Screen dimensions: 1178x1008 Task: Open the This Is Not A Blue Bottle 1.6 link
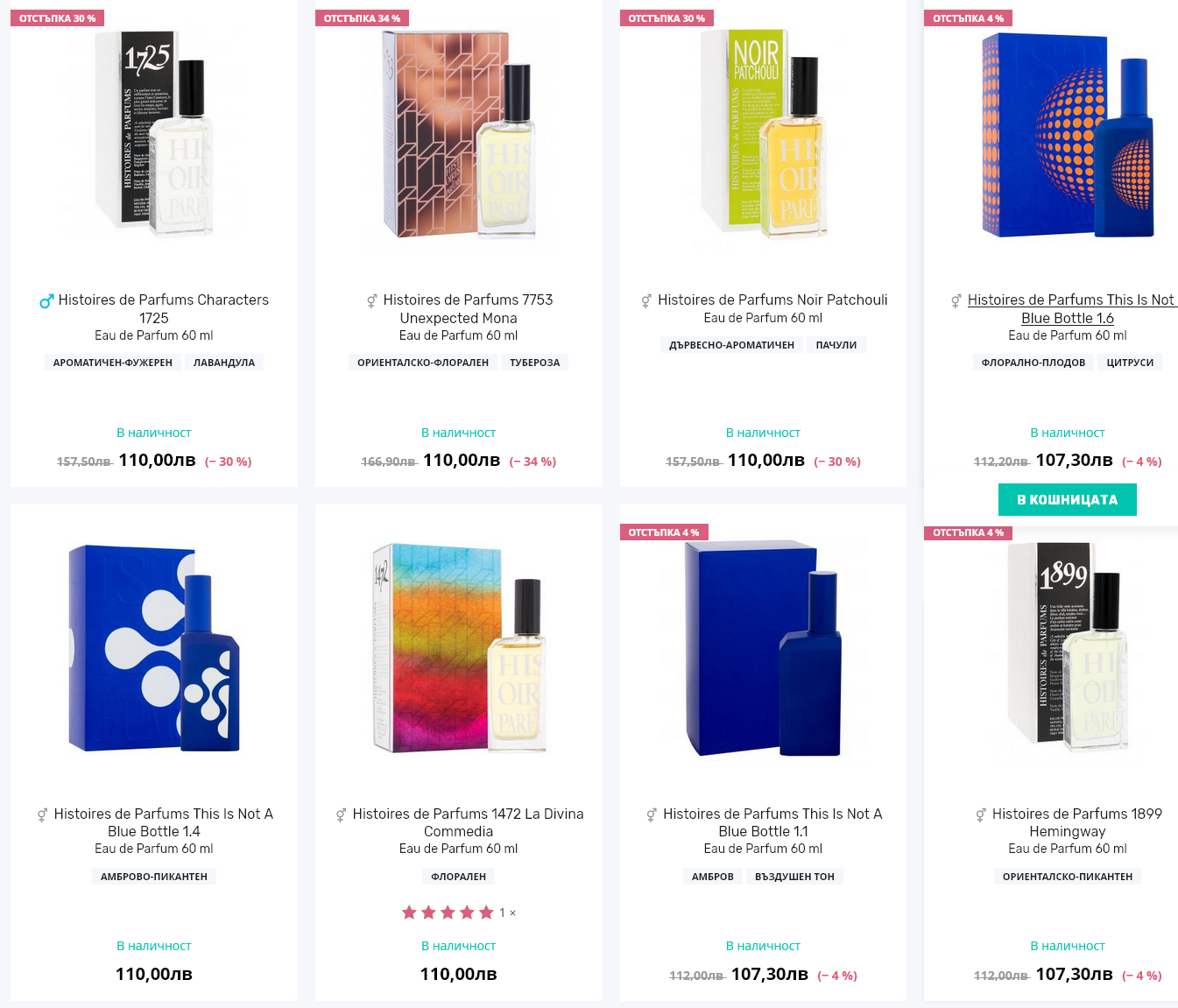click(1069, 309)
